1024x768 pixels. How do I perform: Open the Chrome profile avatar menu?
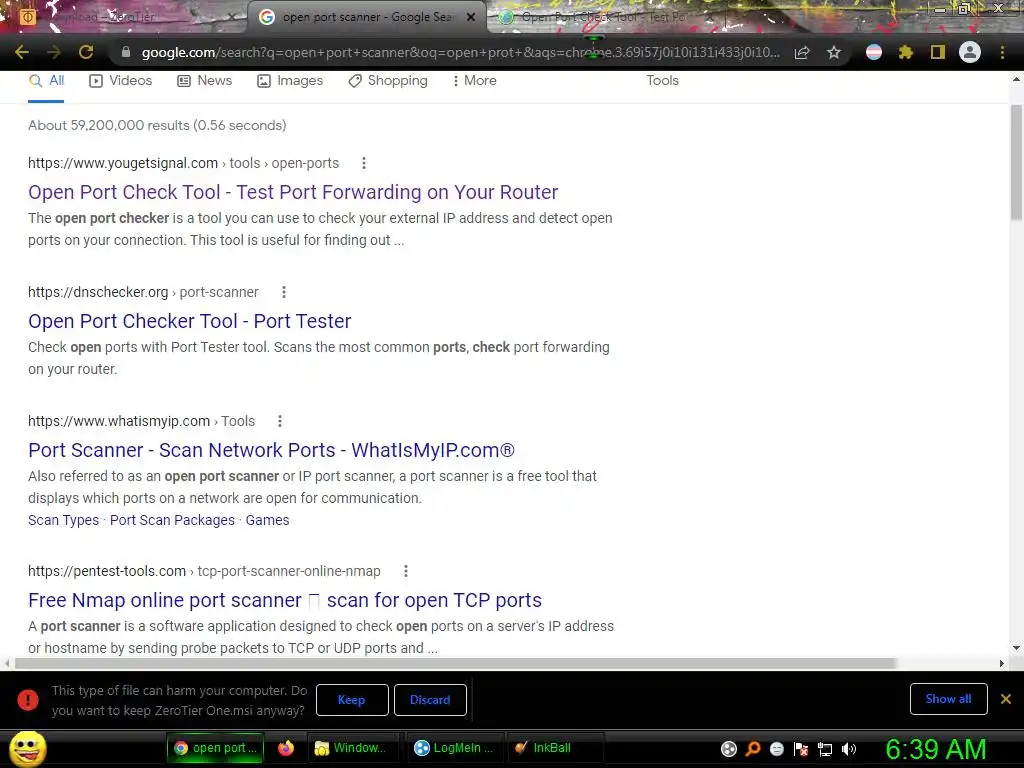[970, 52]
